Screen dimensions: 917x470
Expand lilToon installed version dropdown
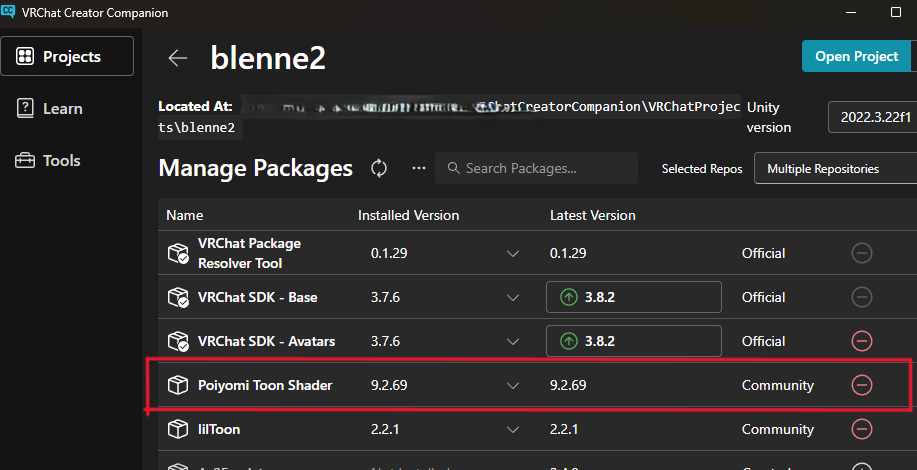click(513, 429)
